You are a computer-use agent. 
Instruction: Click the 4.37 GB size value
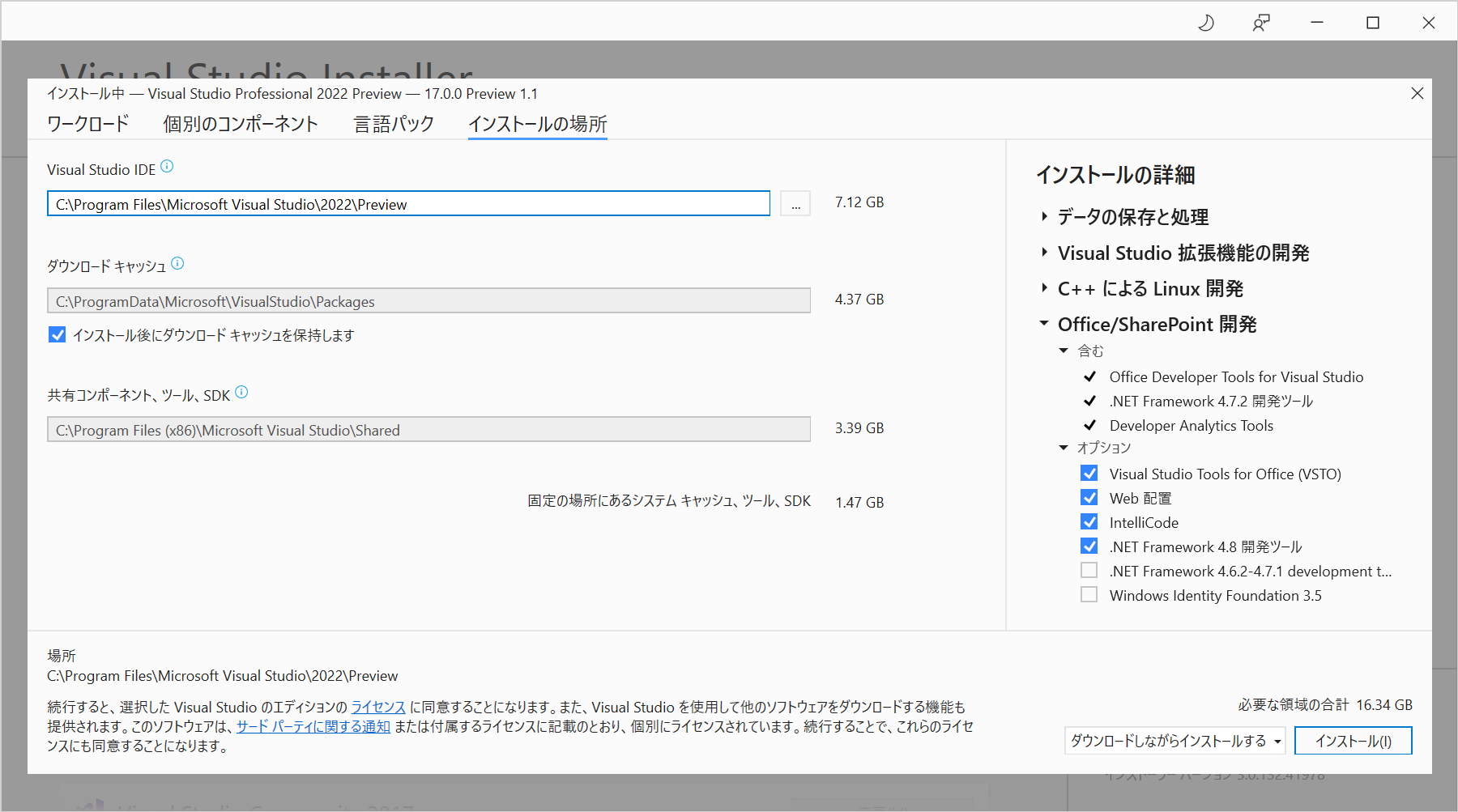pos(859,300)
